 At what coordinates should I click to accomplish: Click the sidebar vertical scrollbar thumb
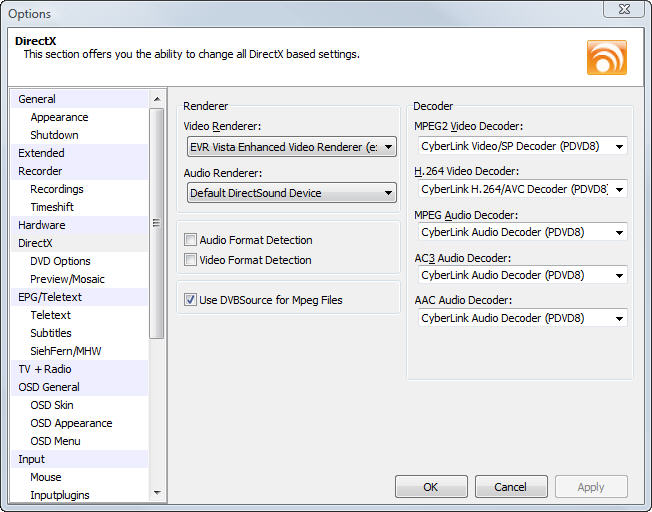(x=157, y=223)
